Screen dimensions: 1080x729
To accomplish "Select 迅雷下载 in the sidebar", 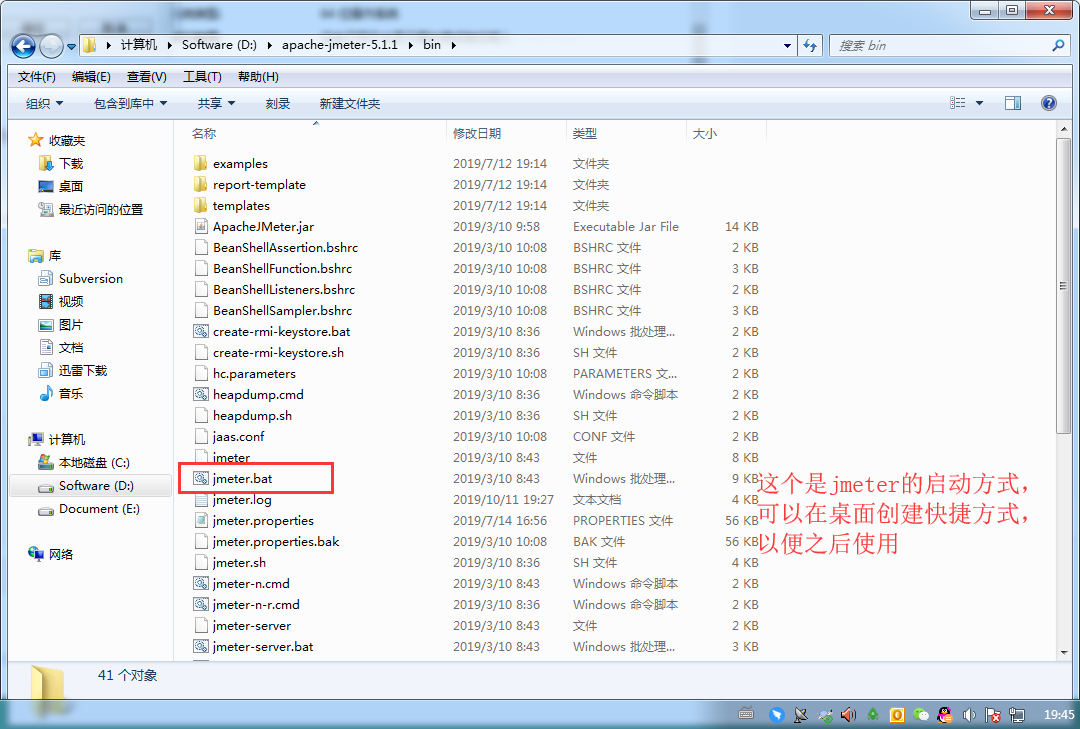I will (x=83, y=370).
